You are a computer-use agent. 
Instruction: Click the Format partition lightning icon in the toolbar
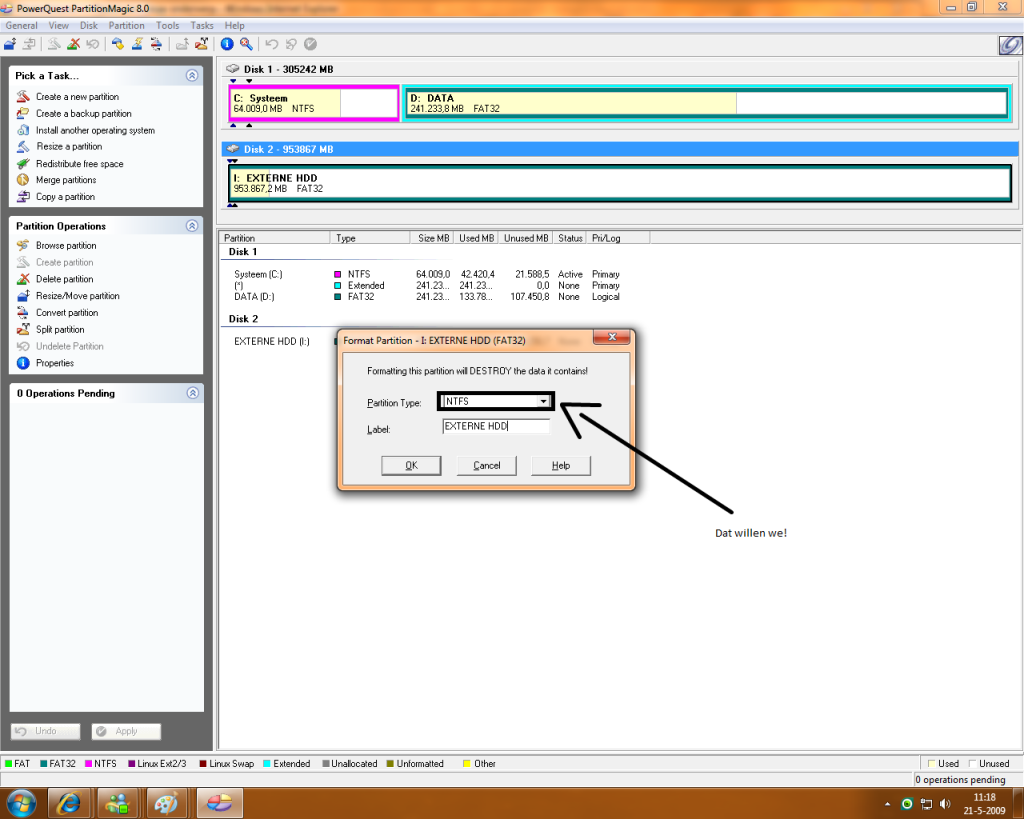pos(137,44)
